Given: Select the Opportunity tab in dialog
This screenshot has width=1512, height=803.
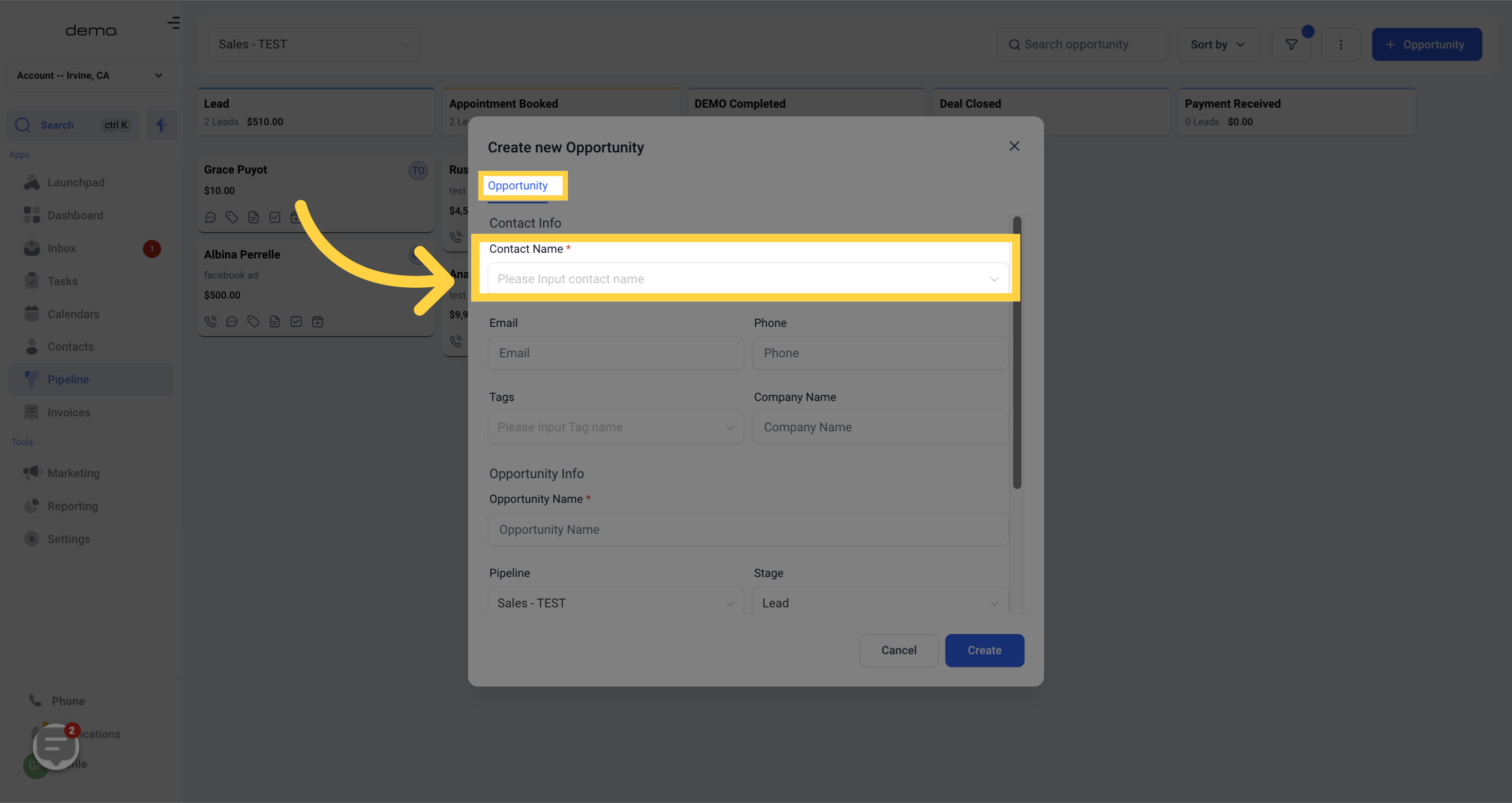Looking at the screenshot, I should click(517, 186).
